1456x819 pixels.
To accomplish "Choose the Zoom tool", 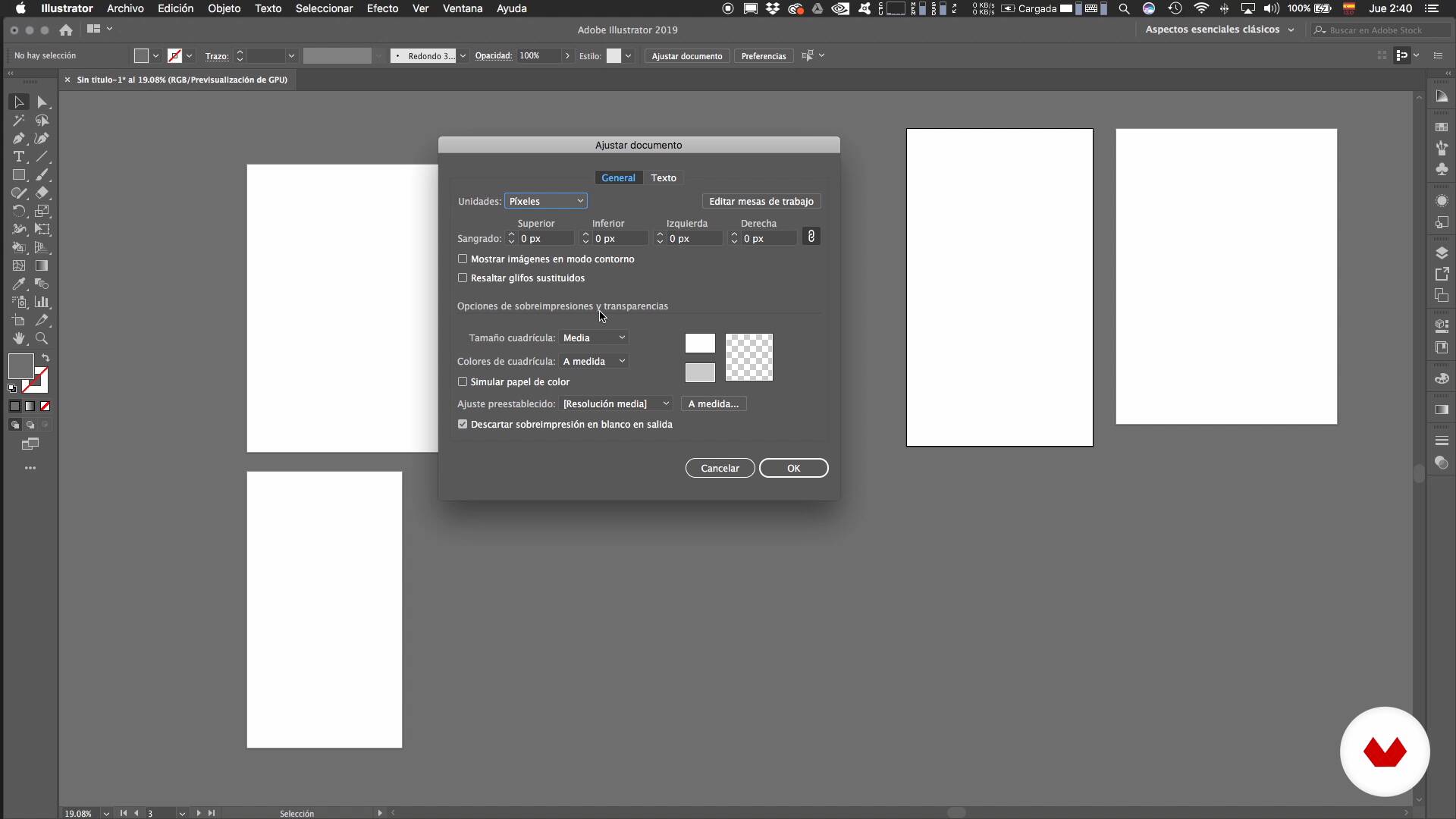I will 42,339.
